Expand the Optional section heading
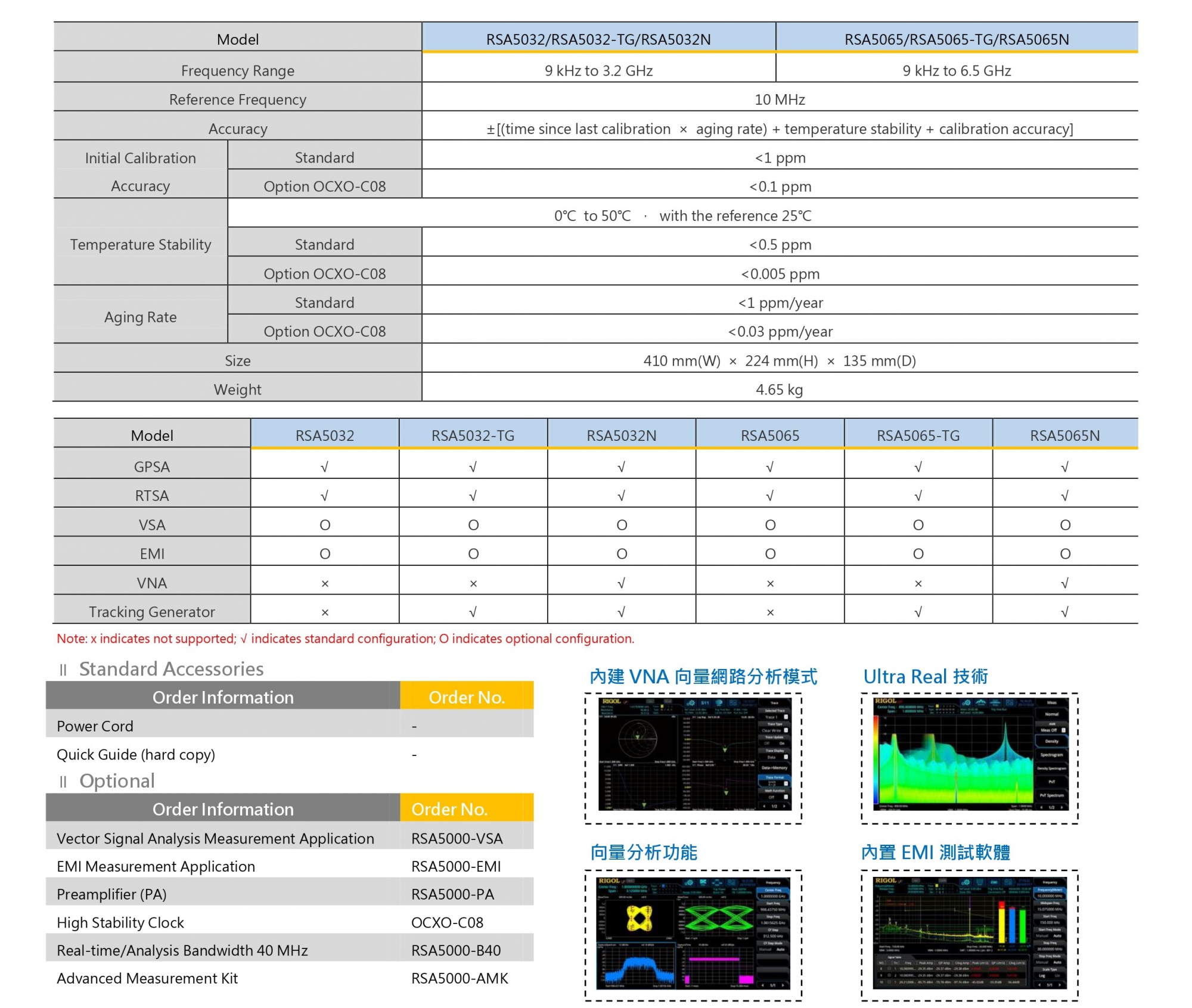This screenshot has width=1192, height=1008. pos(117,781)
